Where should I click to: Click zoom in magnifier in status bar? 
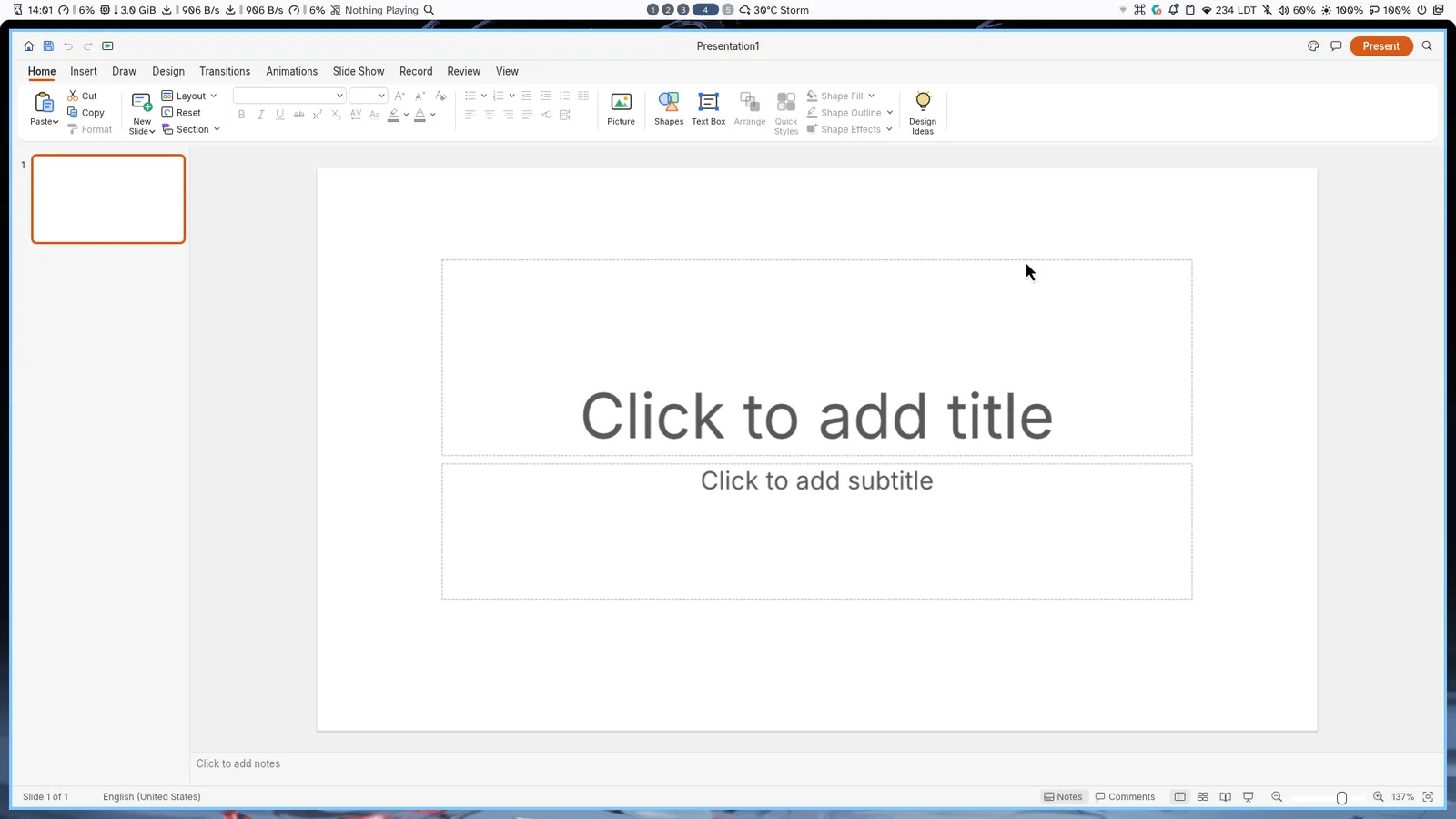point(1379,797)
